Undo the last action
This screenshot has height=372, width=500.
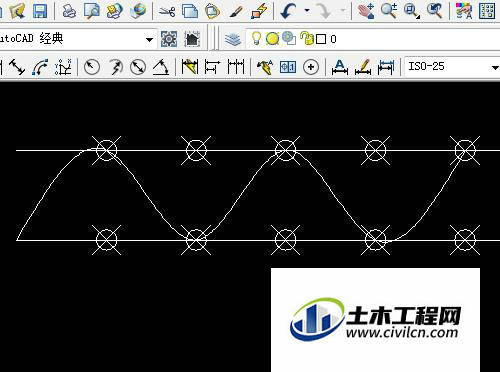289,11
